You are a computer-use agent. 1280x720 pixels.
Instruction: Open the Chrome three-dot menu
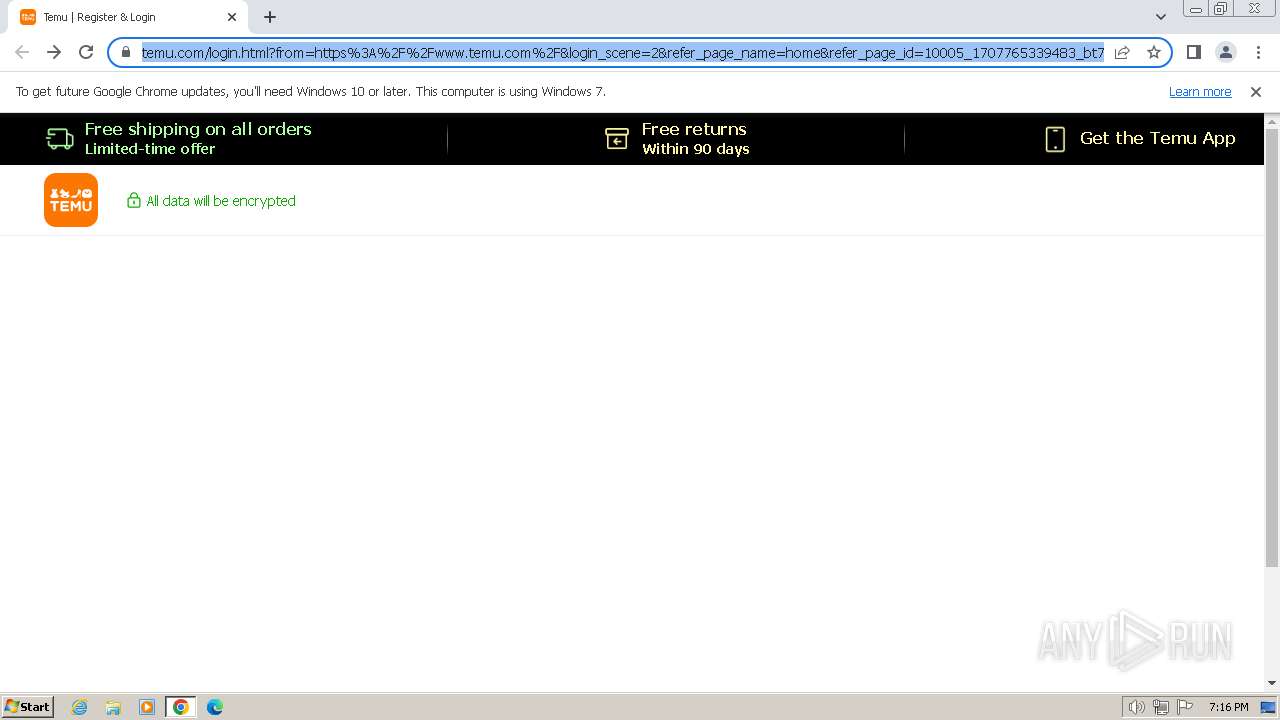[1258, 52]
